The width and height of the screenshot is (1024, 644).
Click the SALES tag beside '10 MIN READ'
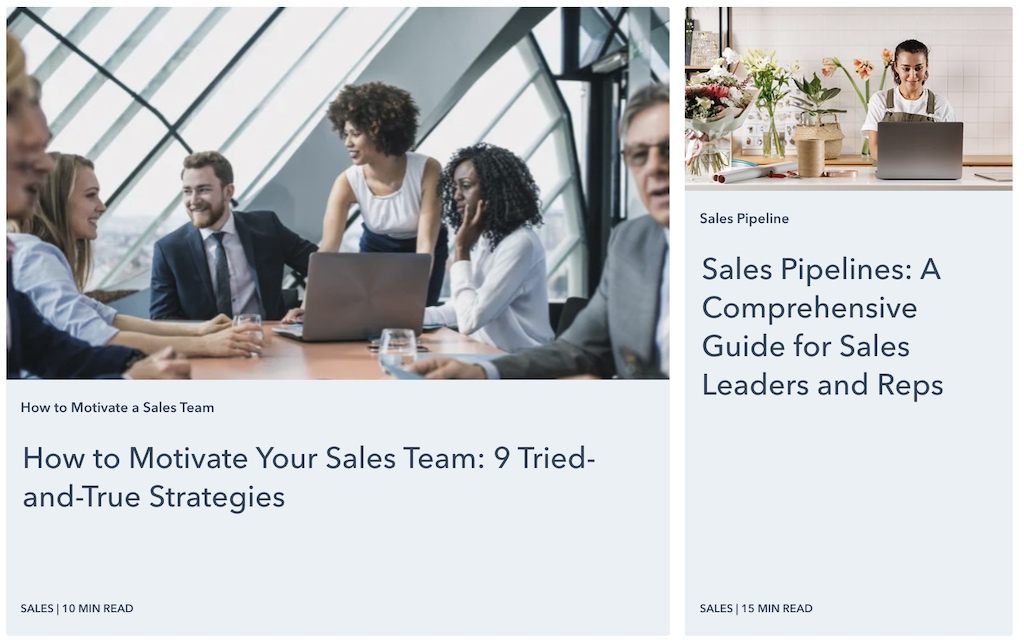click(37, 609)
